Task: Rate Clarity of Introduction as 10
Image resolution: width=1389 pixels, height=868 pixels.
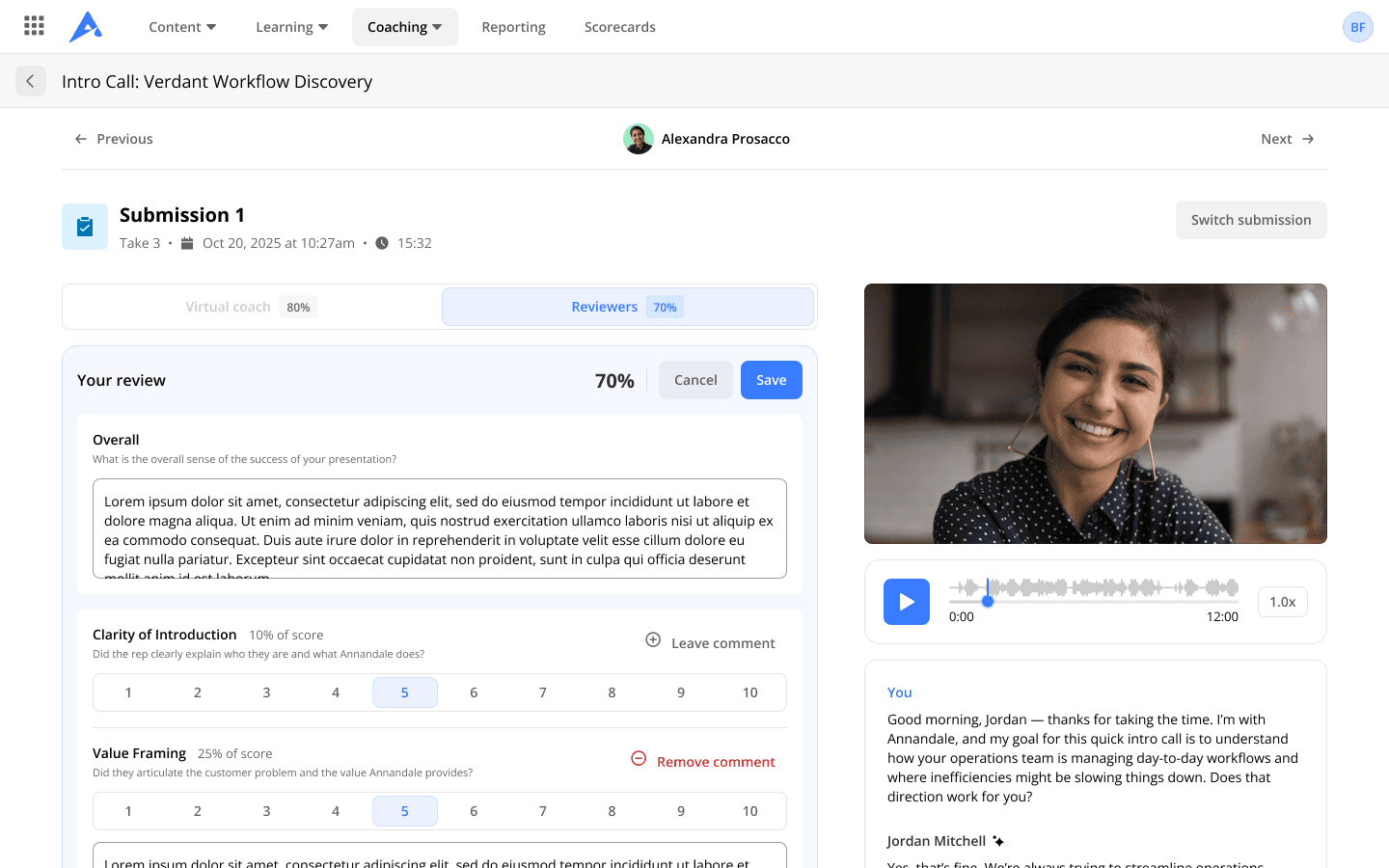Action: [x=750, y=692]
